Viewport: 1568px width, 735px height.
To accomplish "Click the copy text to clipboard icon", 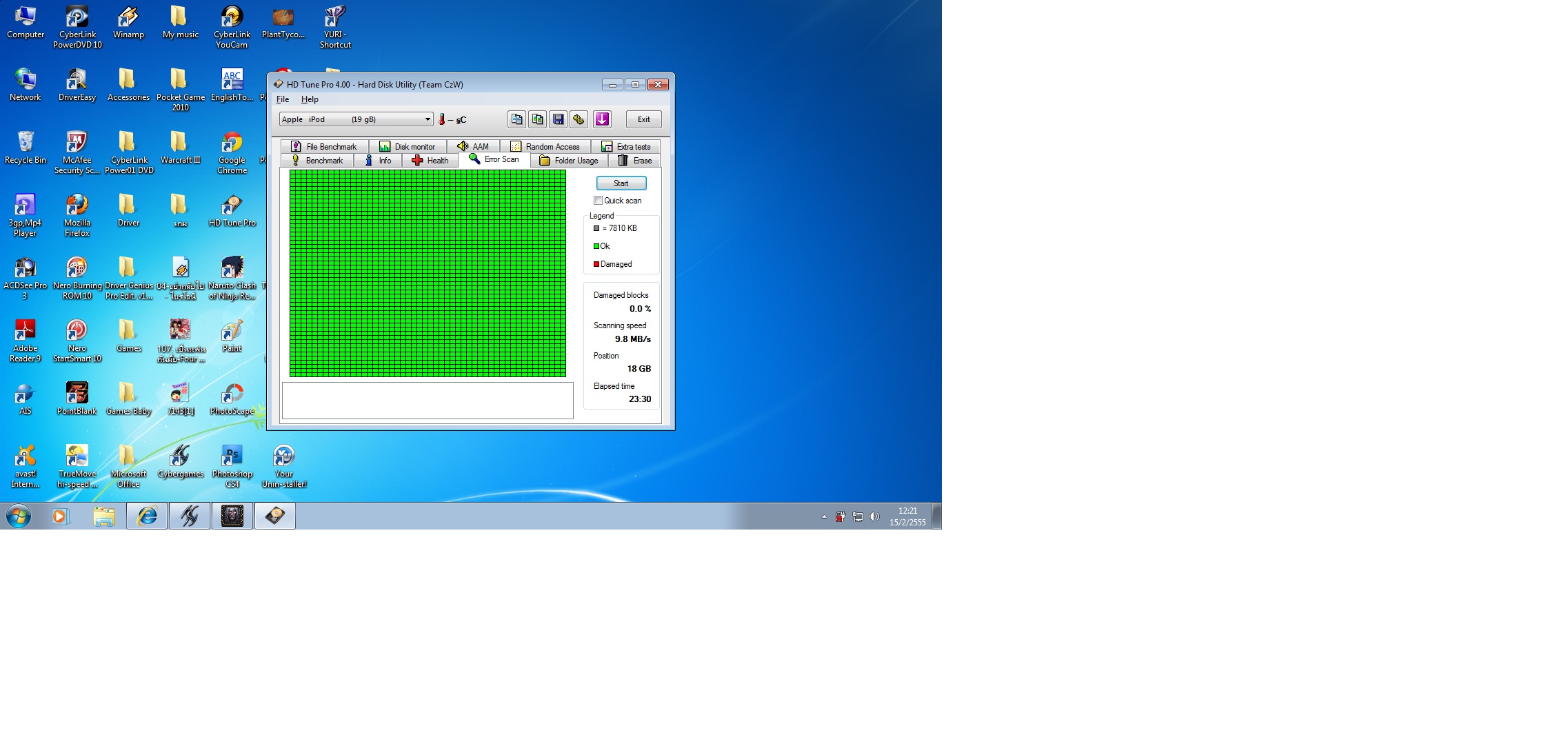I will tap(516, 119).
